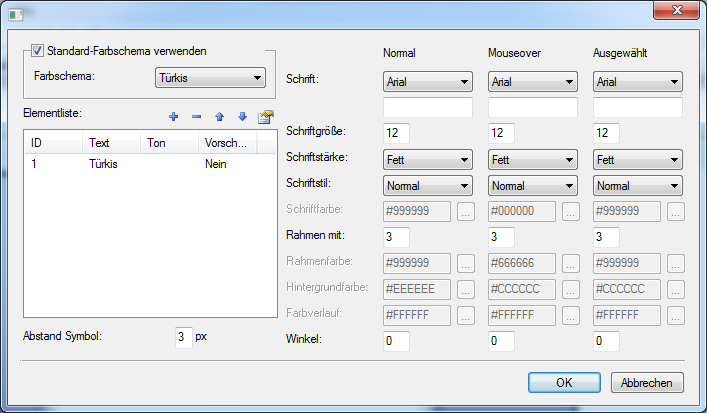
Task: Move the element down with the down arrow
Action: 243,117
